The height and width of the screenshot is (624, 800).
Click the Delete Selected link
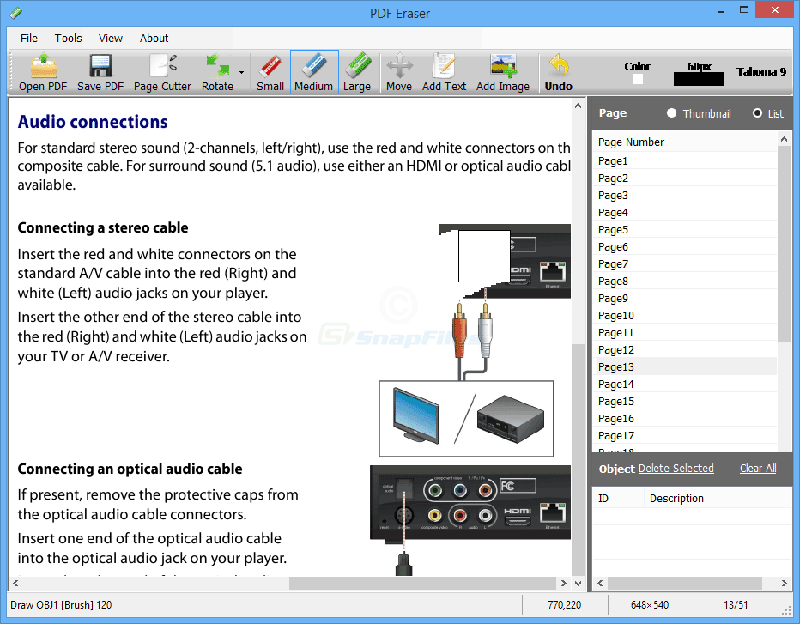[676, 468]
